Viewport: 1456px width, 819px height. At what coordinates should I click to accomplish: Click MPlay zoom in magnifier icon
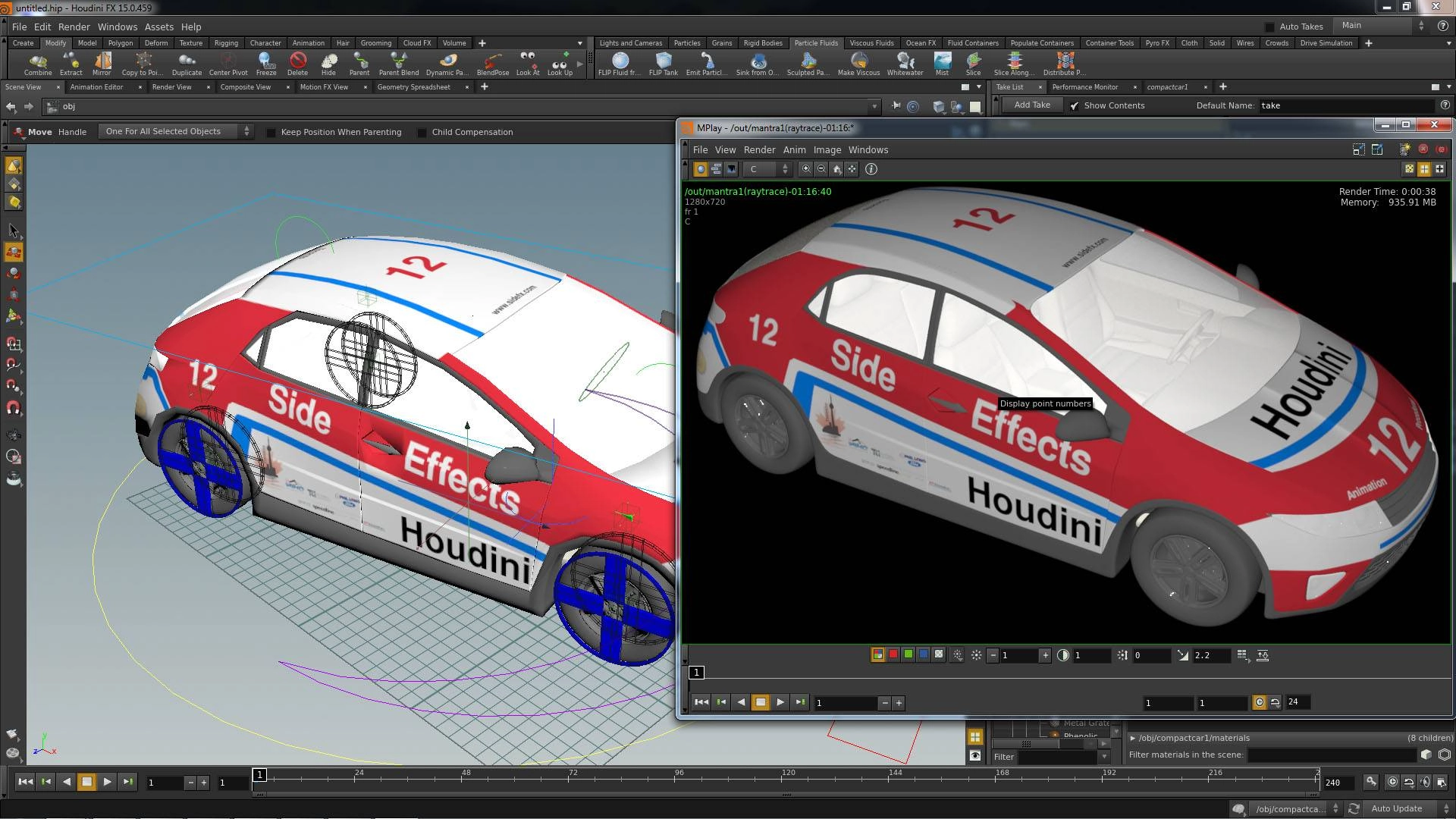tap(806, 169)
